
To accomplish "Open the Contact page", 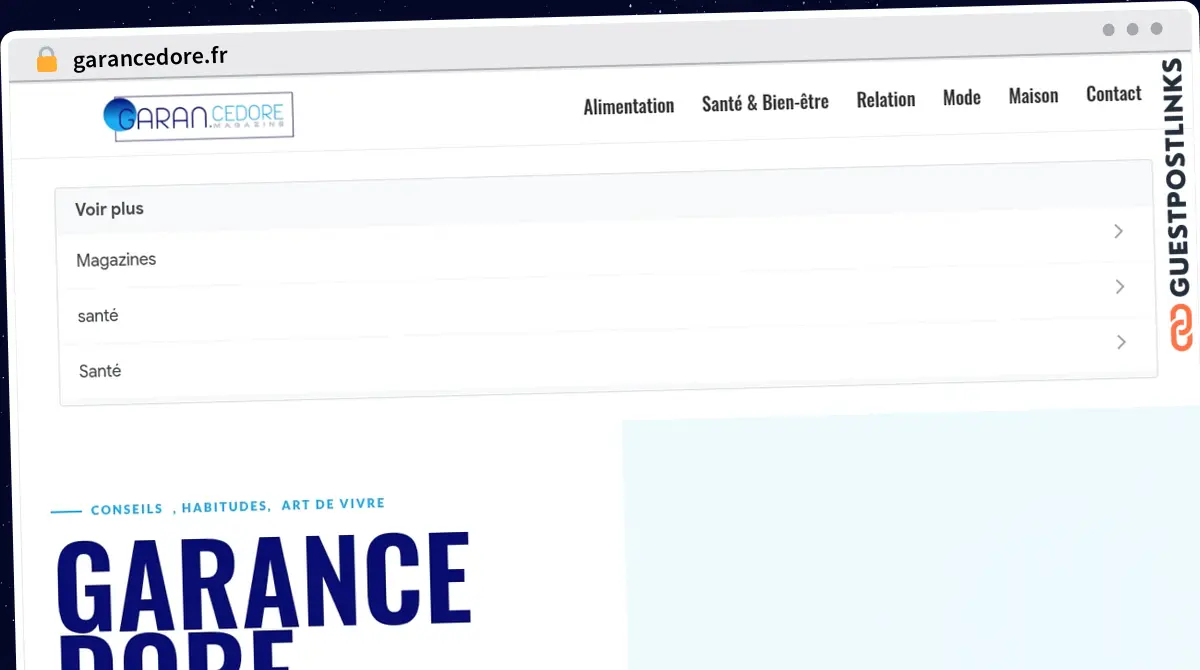I will [1114, 93].
